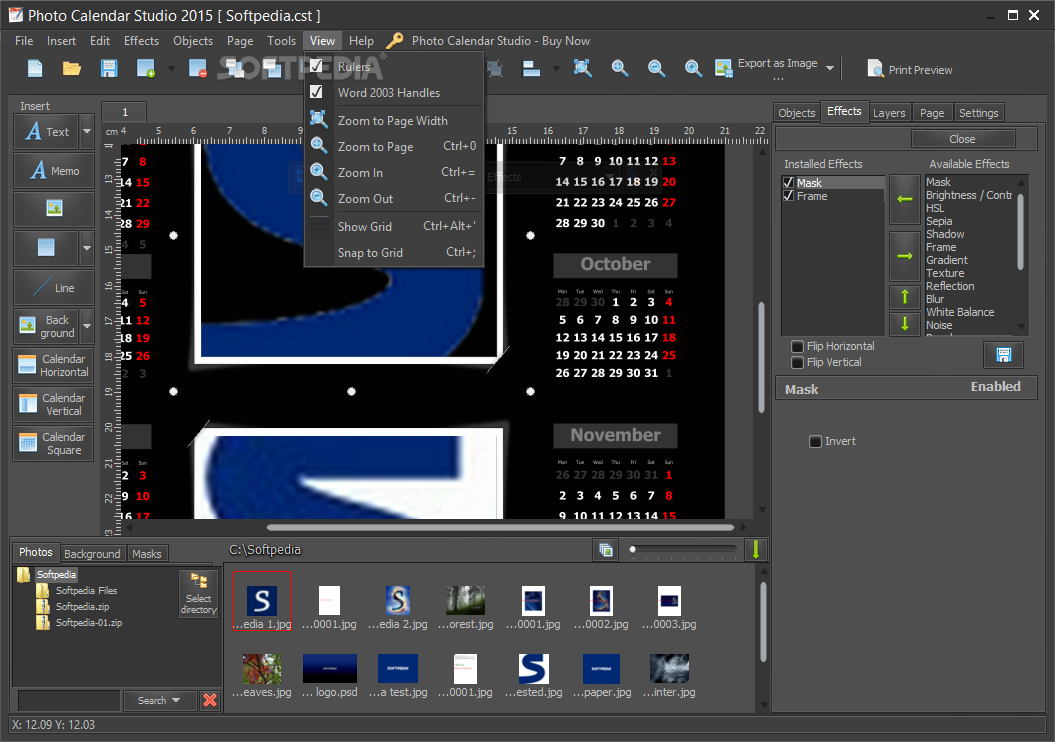Insert a Line object

[x=54, y=287]
